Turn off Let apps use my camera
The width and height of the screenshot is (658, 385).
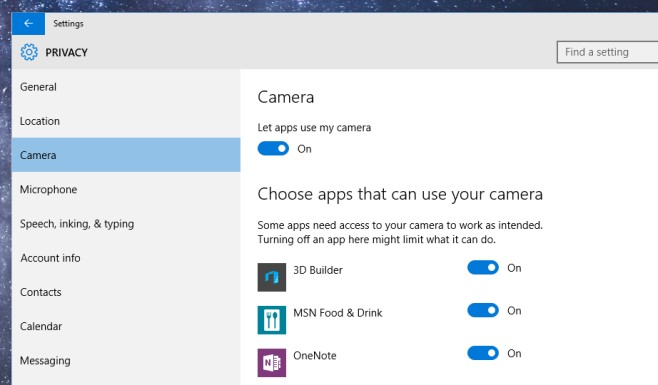click(273, 148)
